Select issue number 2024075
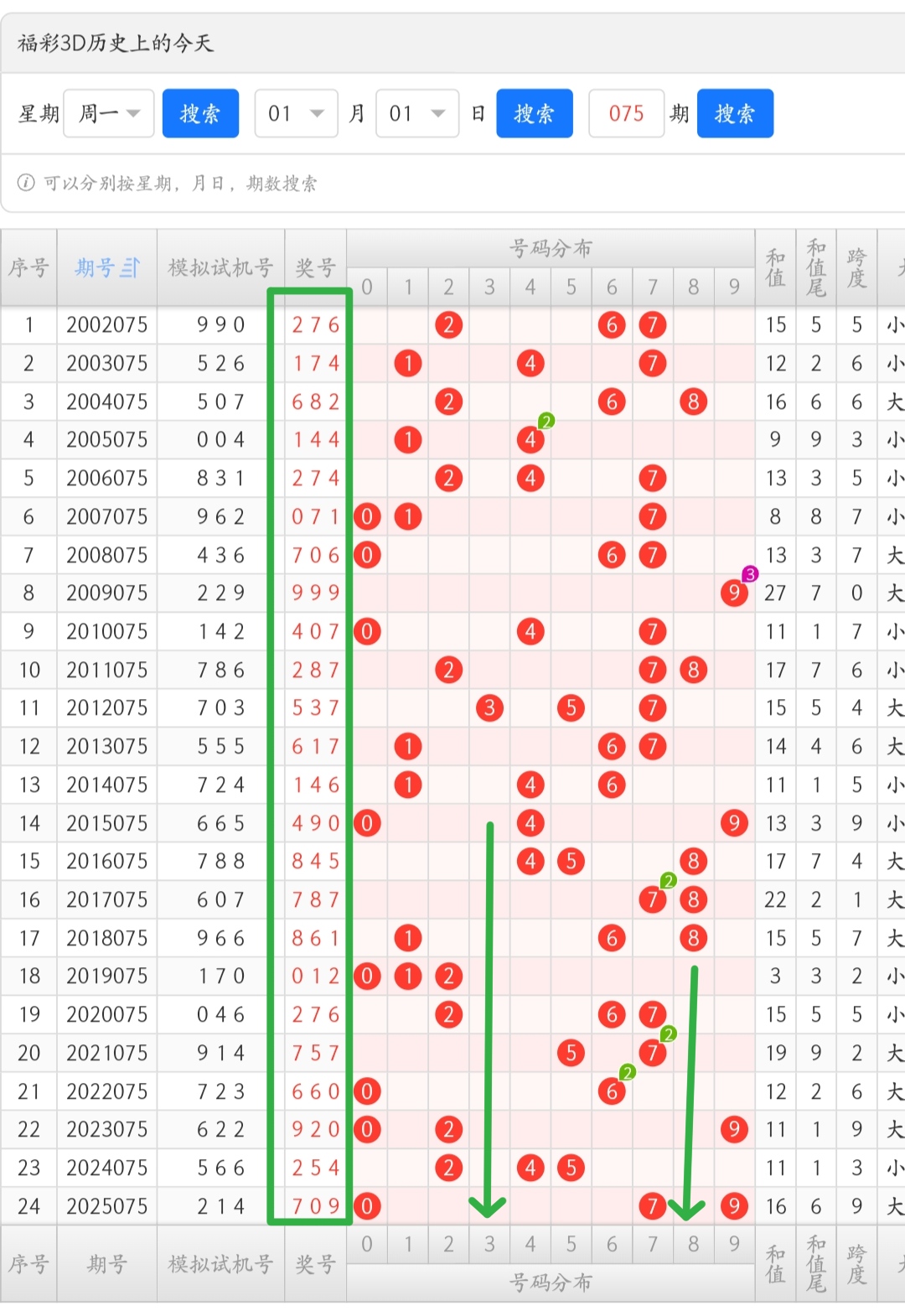The image size is (905, 1316). point(107,1168)
